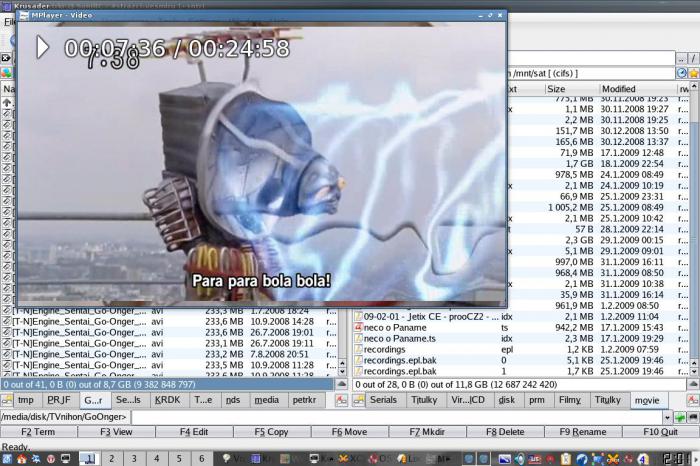This screenshot has width=700, height=466.
Task: Select the 'neco o Paname.ts' file
Action: (520, 339)
